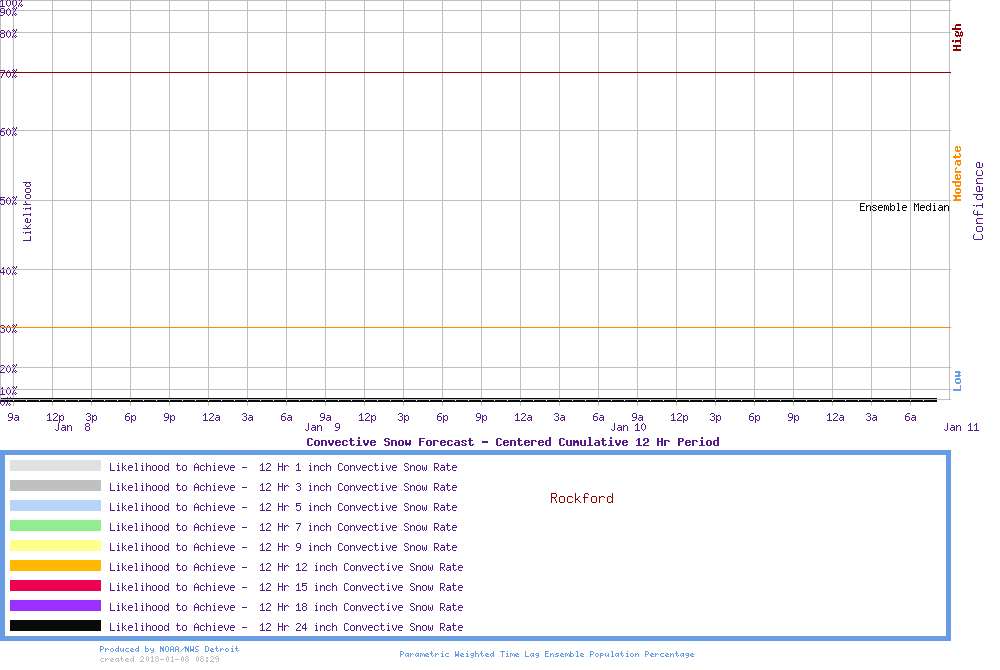Pick the red 15 inch legend swatch
1000x670 pixels.
[55, 586]
